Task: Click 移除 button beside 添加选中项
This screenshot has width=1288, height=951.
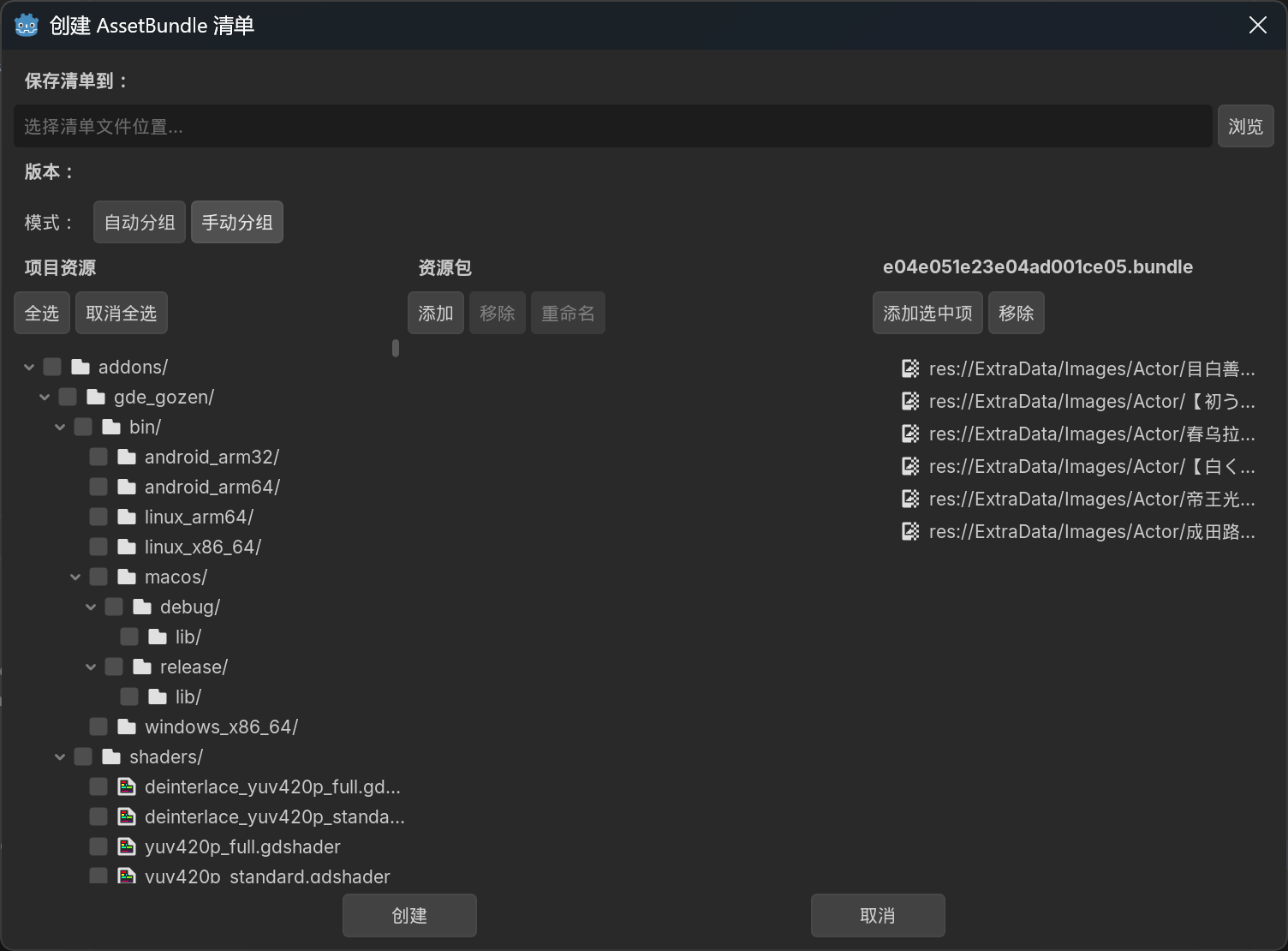Action: coord(1017,314)
